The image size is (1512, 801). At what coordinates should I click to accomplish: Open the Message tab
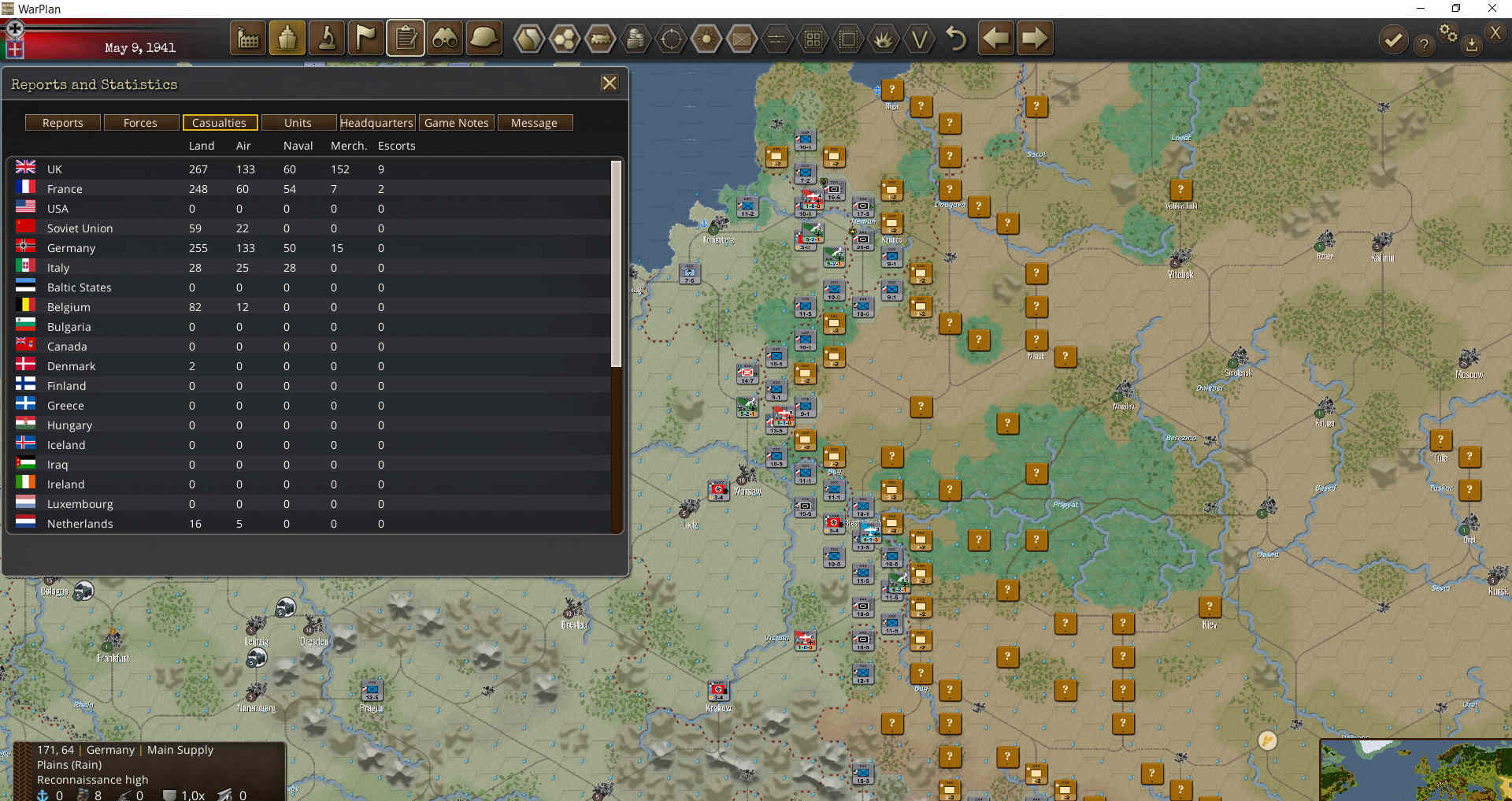pyautogui.click(x=534, y=123)
